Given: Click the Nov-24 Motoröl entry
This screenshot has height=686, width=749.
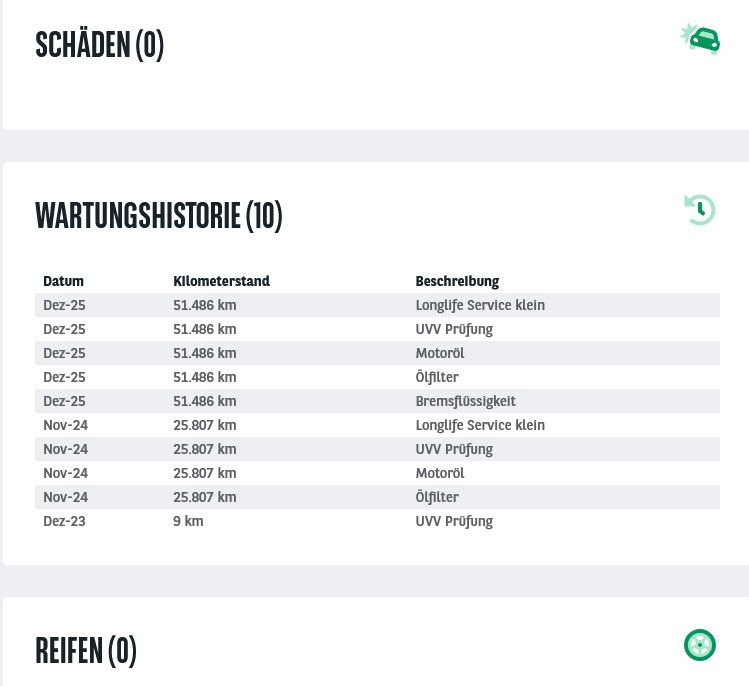Looking at the screenshot, I should pos(440,473).
